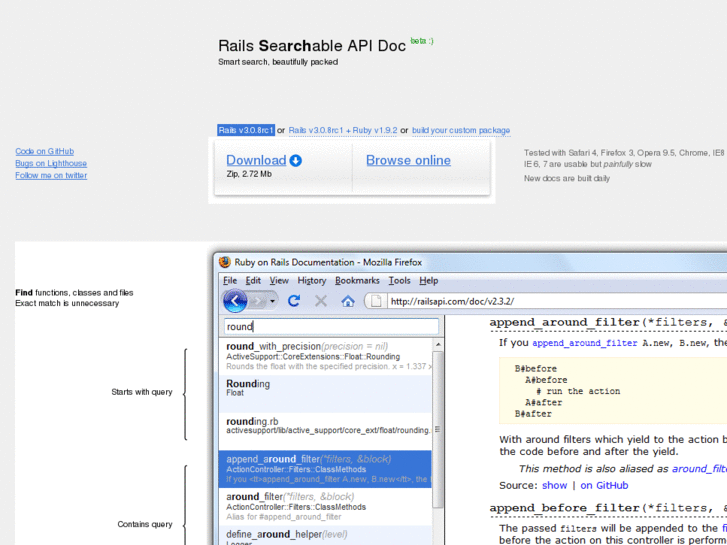This screenshot has height=545, width=727.
Task: Open the Edit menu
Action: pos(253,281)
